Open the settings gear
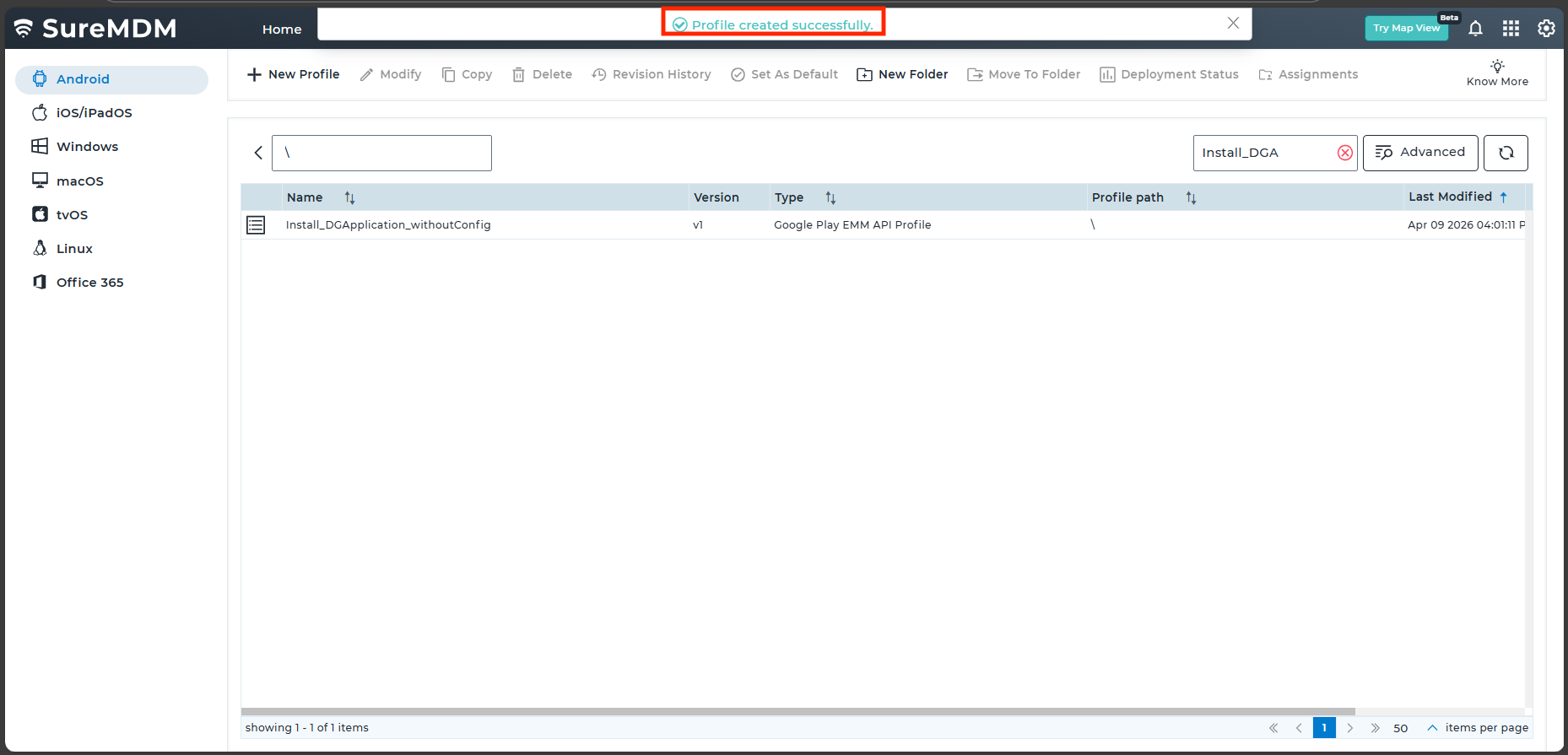1568x755 pixels. 1546,29
